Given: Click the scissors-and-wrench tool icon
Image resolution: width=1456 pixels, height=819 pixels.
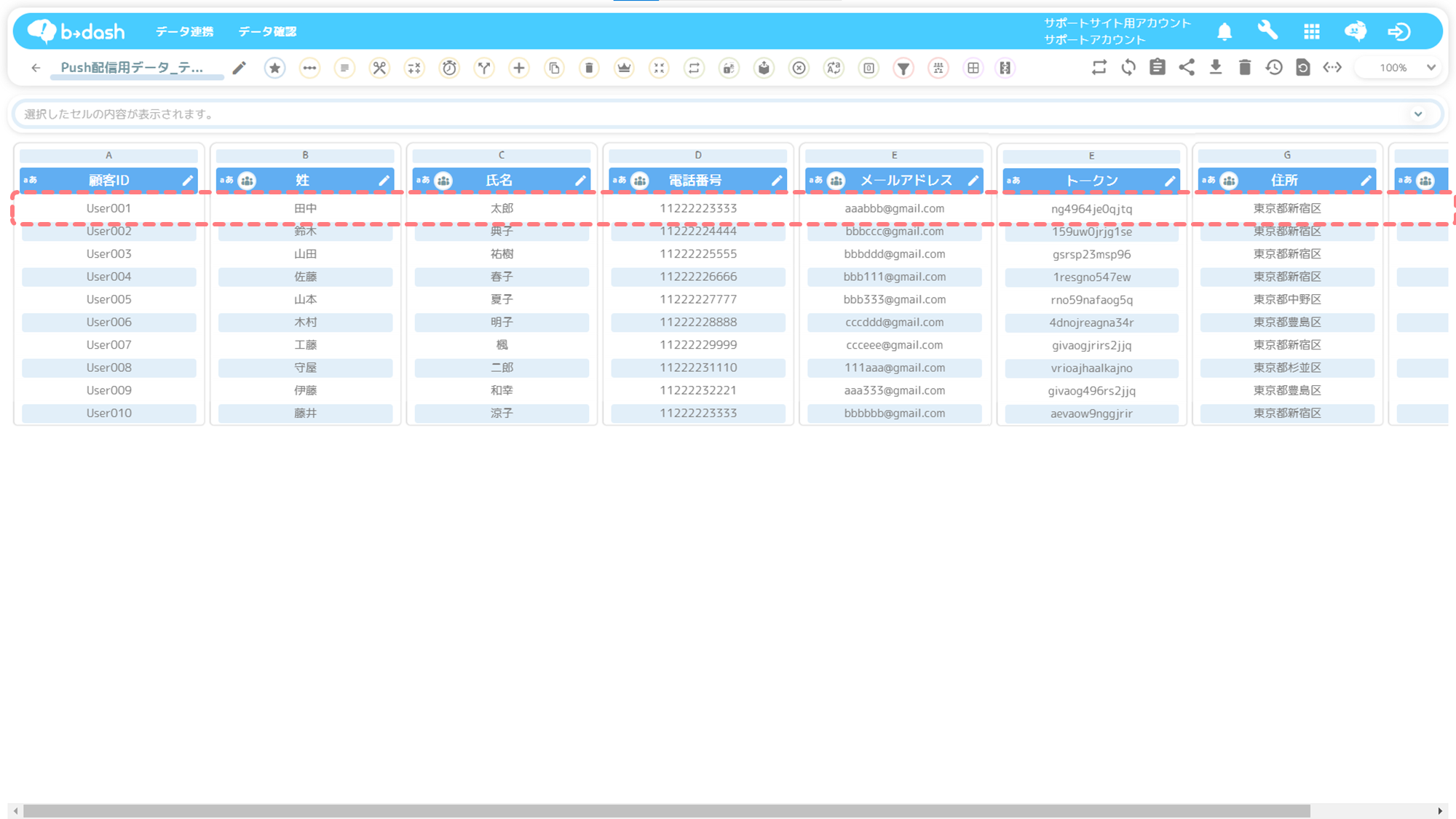Looking at the screenshot, I should click(379, 68).
